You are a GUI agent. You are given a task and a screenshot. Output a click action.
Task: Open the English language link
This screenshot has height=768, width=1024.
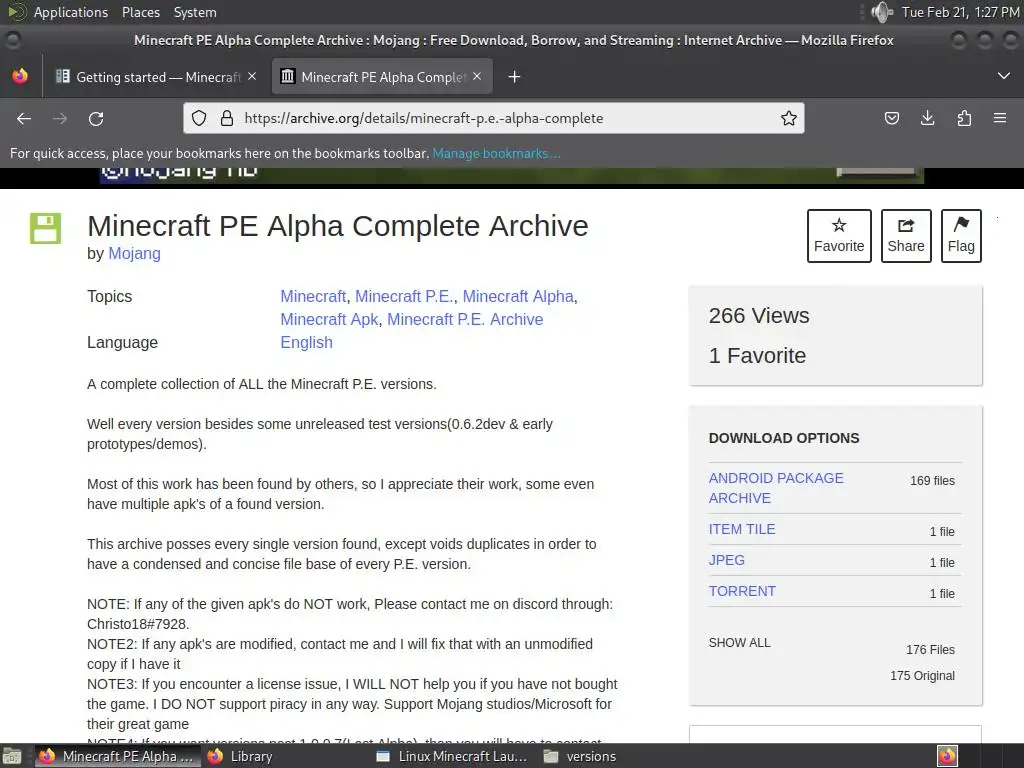point(306,342)
